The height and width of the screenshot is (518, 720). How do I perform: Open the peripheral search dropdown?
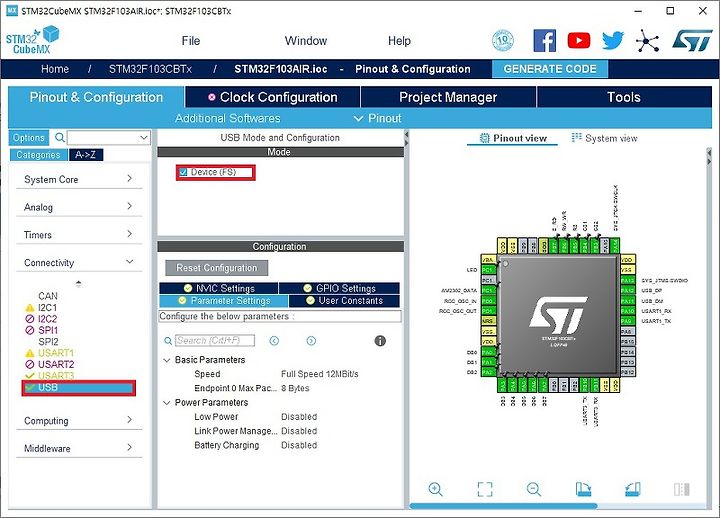coord(144,137)
